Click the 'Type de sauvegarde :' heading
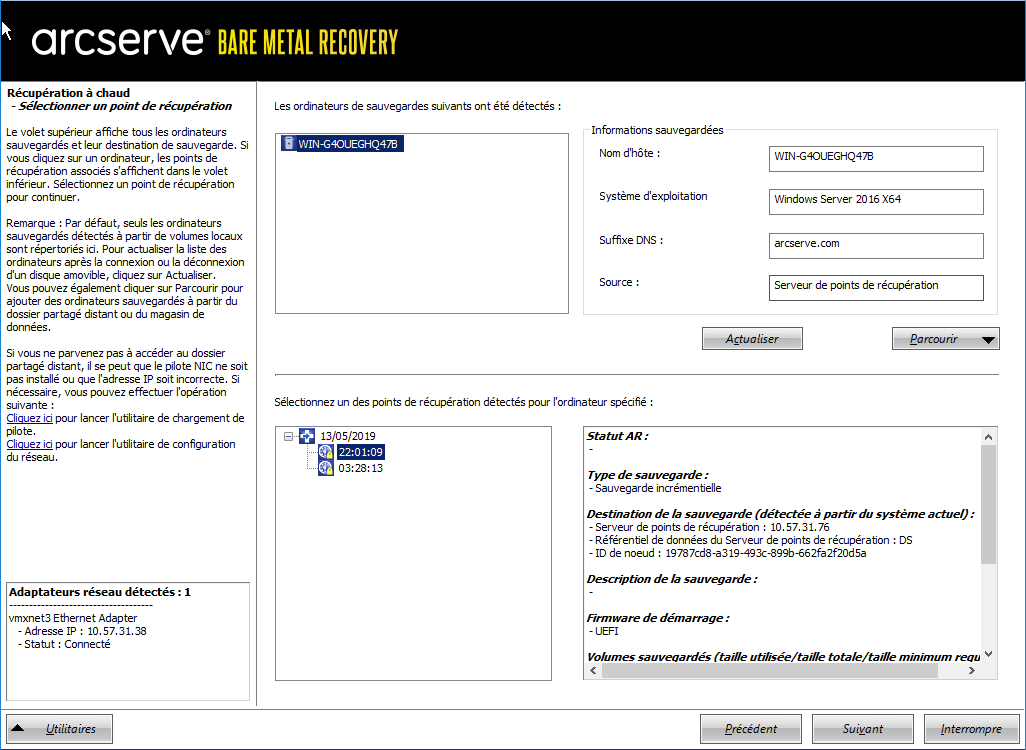This screenshot has height=750, width=1026. pos(648,475)
